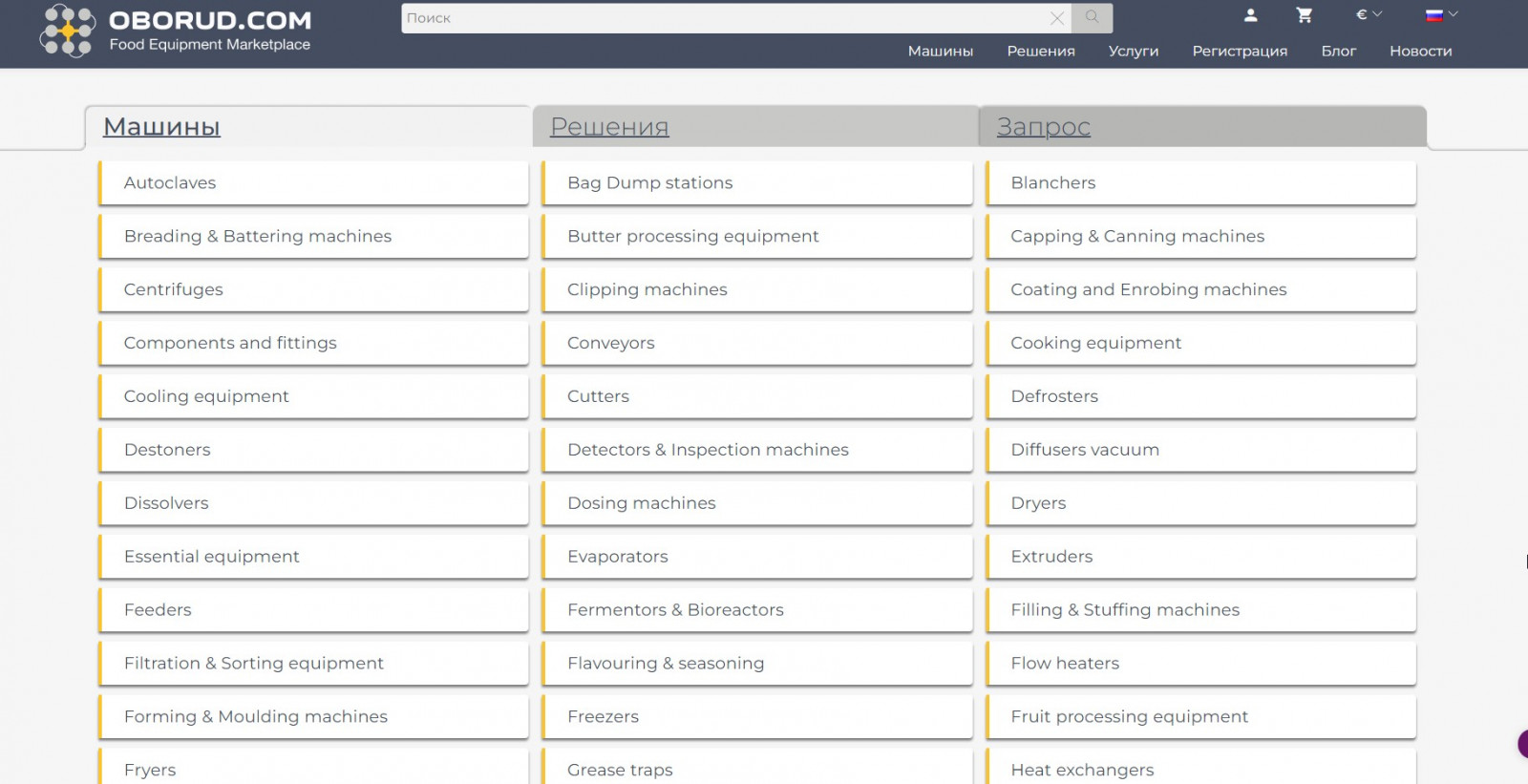The image size is (1528, 784).
Task: Open Clipping machines category
Action: click(x=757, y=289)
